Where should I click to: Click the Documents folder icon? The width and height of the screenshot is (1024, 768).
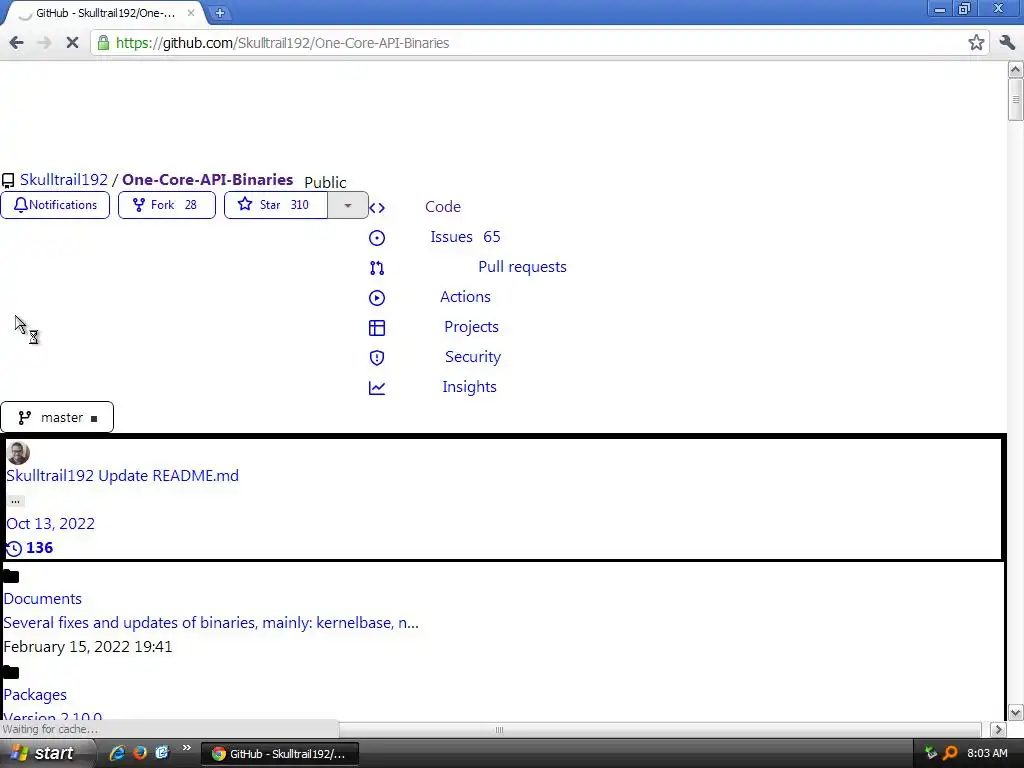pos(11,577)
